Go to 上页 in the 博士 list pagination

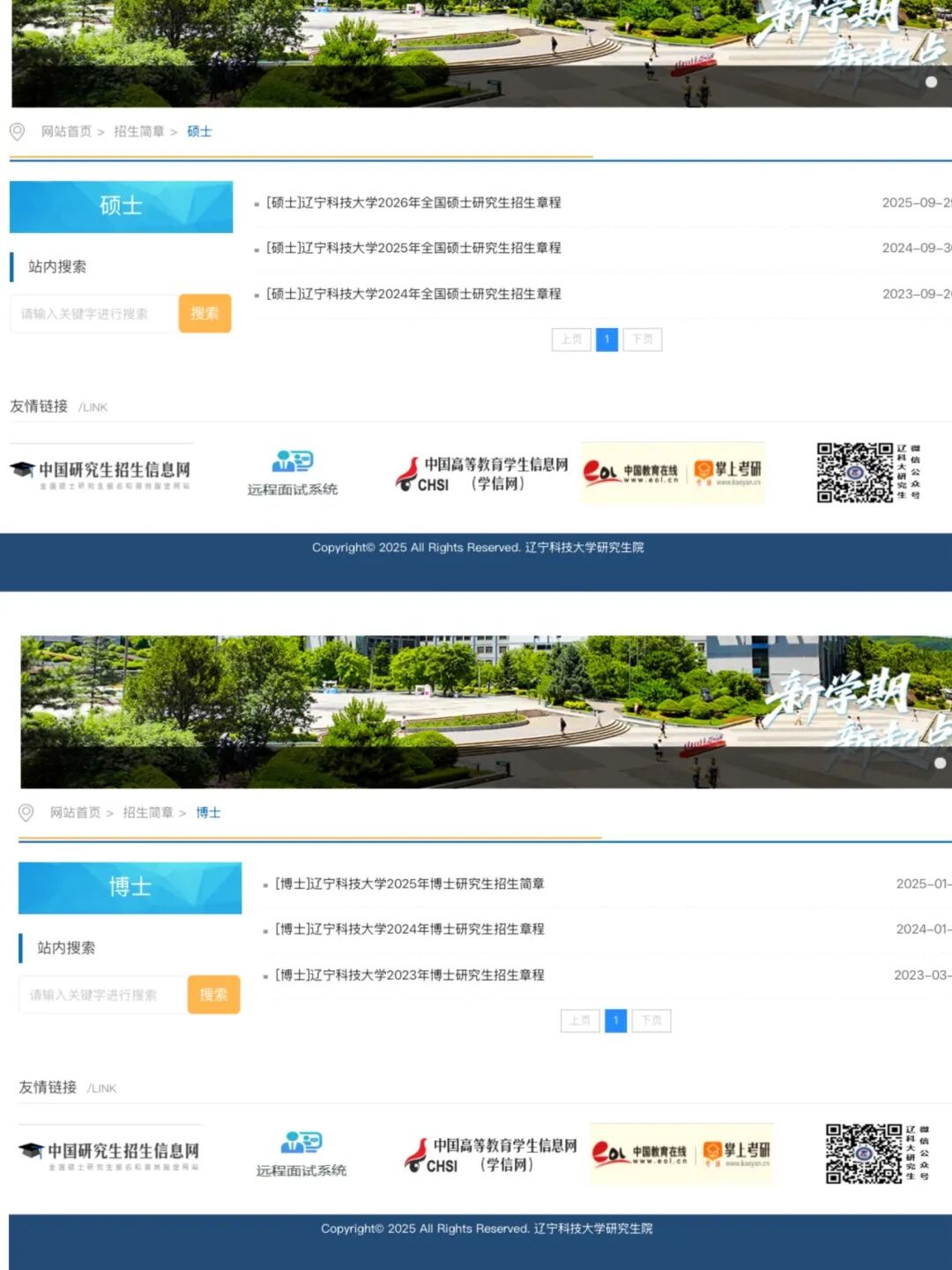pos(580,1020)
